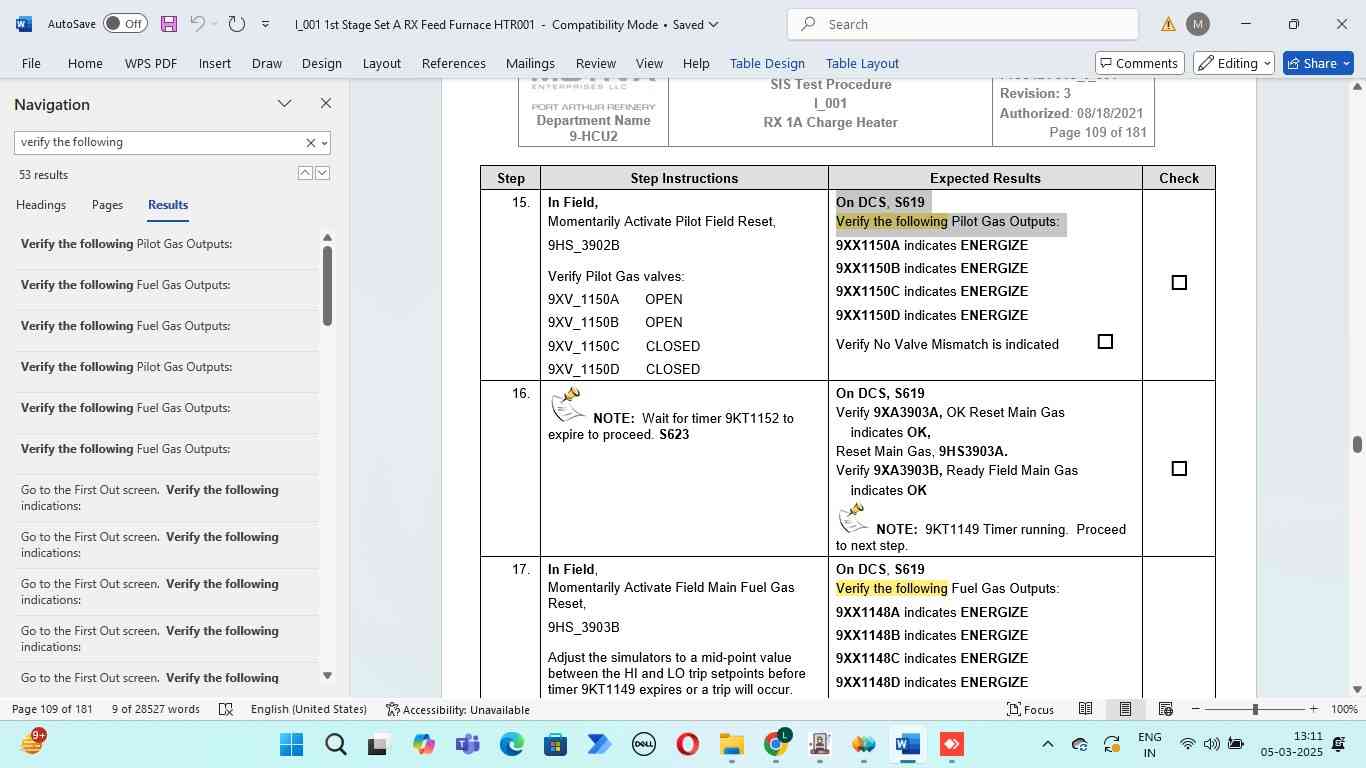Toggle the AutoSave switch

point(124,24)
